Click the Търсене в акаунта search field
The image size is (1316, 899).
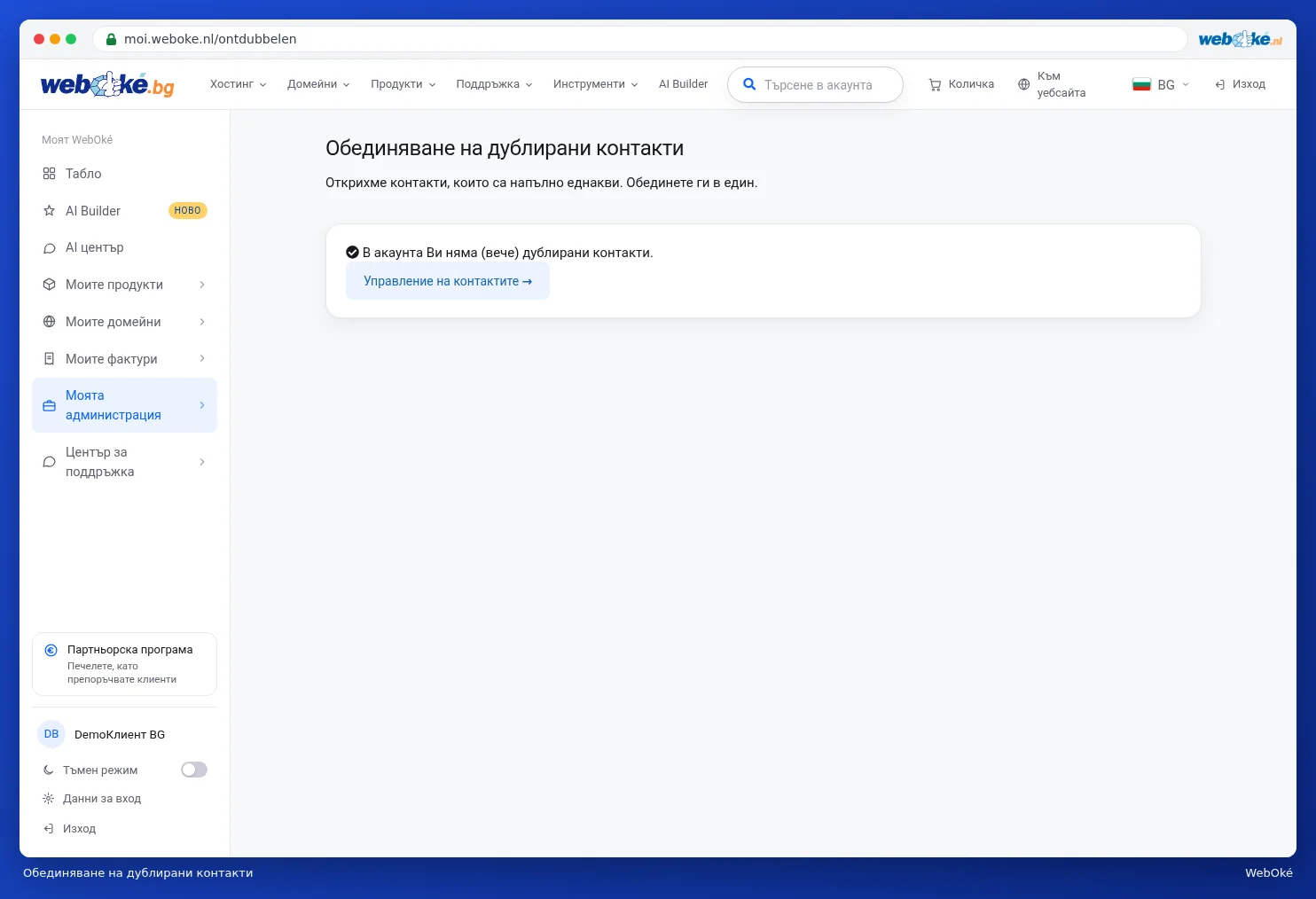pos(815,85)
